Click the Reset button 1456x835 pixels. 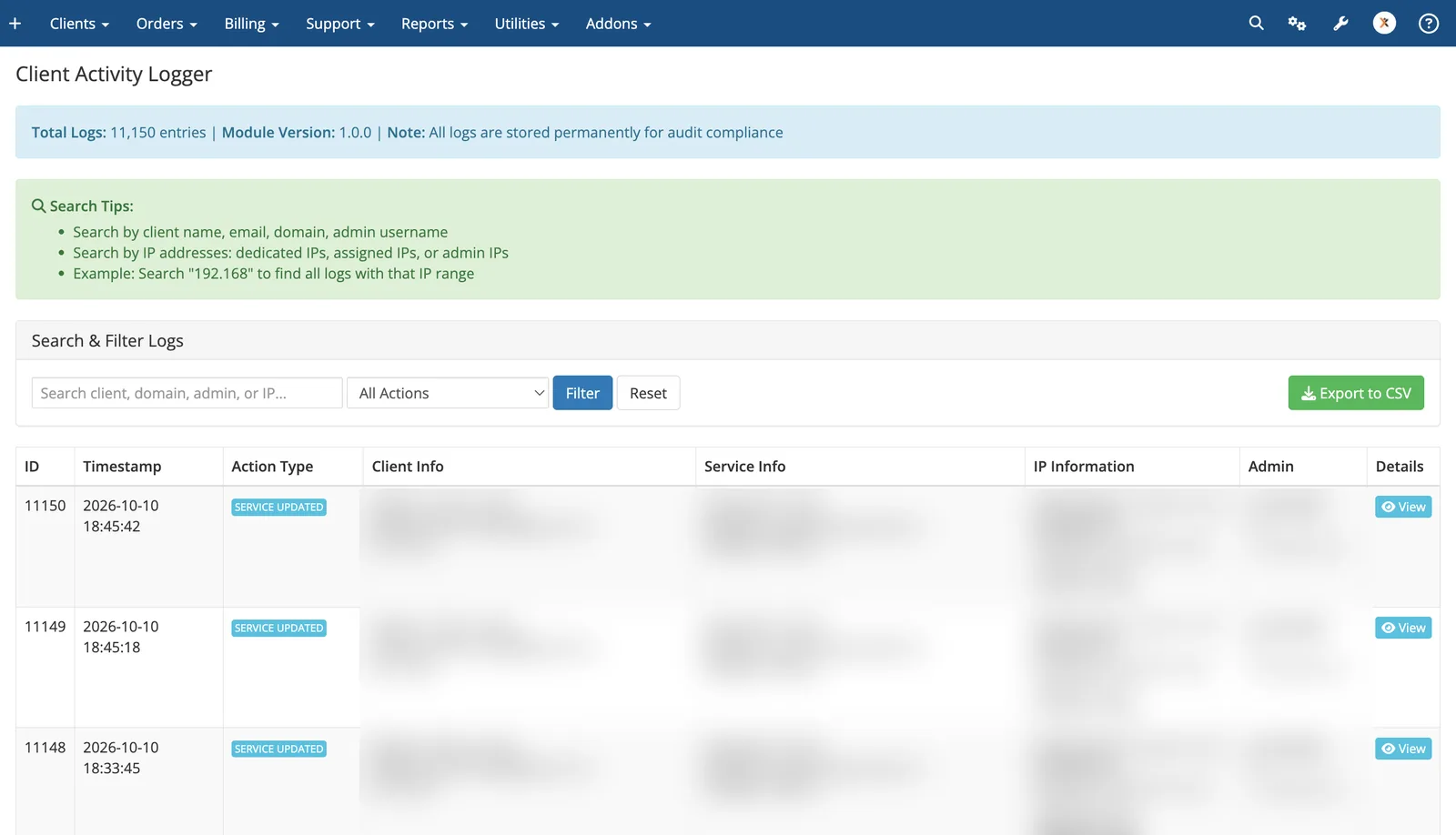point(648,393)
